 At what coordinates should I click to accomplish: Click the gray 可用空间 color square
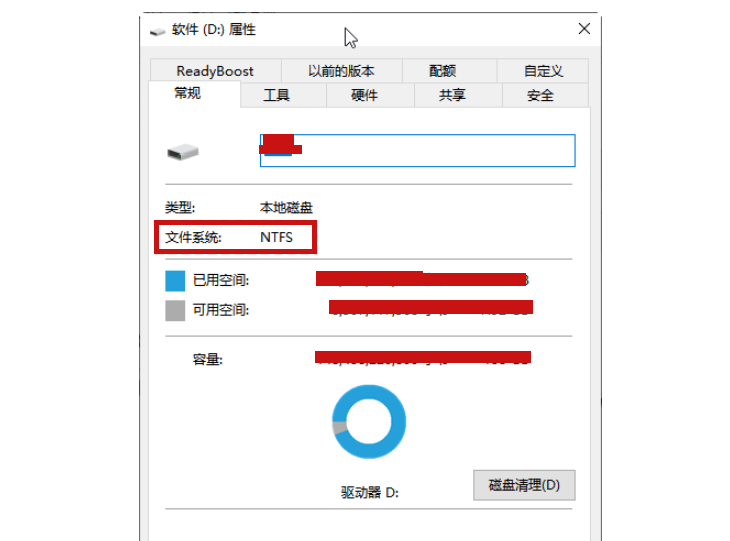[175, 311]
